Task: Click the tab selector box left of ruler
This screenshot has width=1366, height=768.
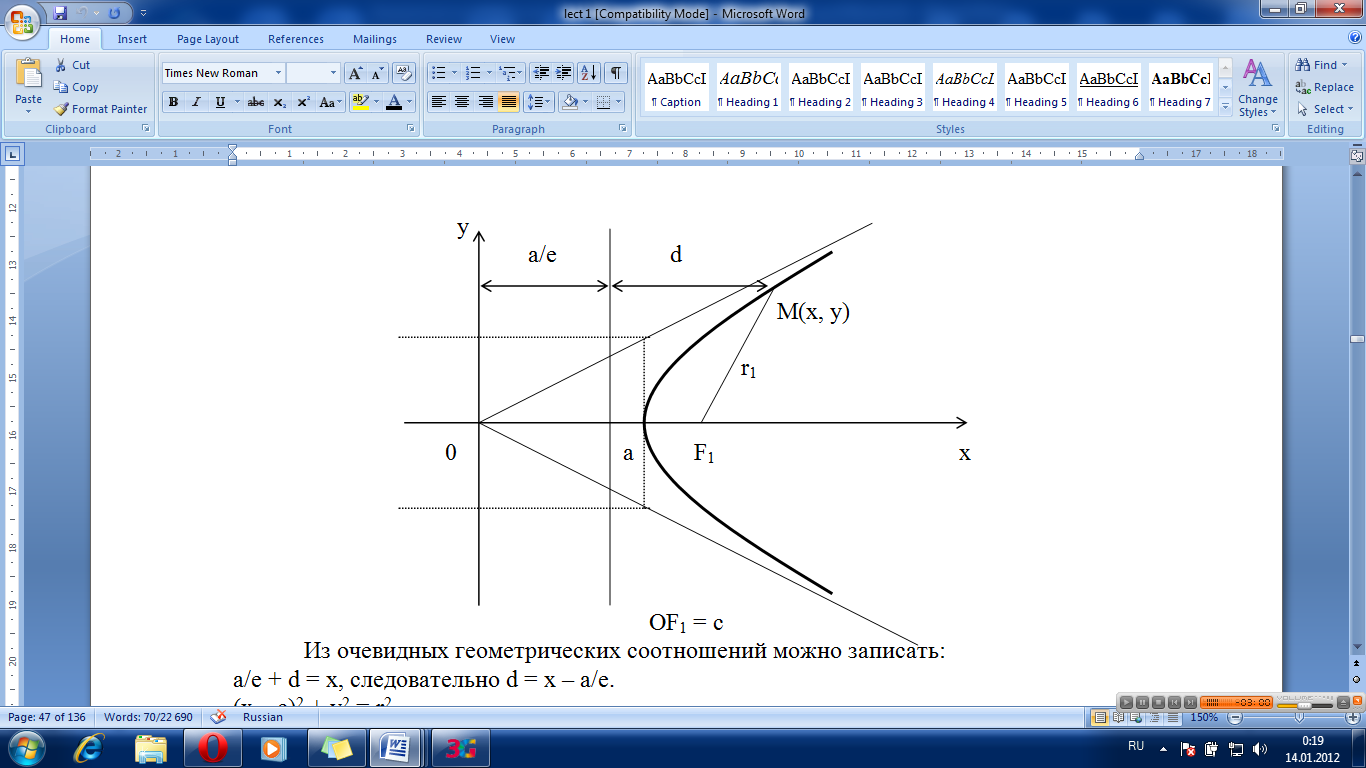Action: pos(12,154)
